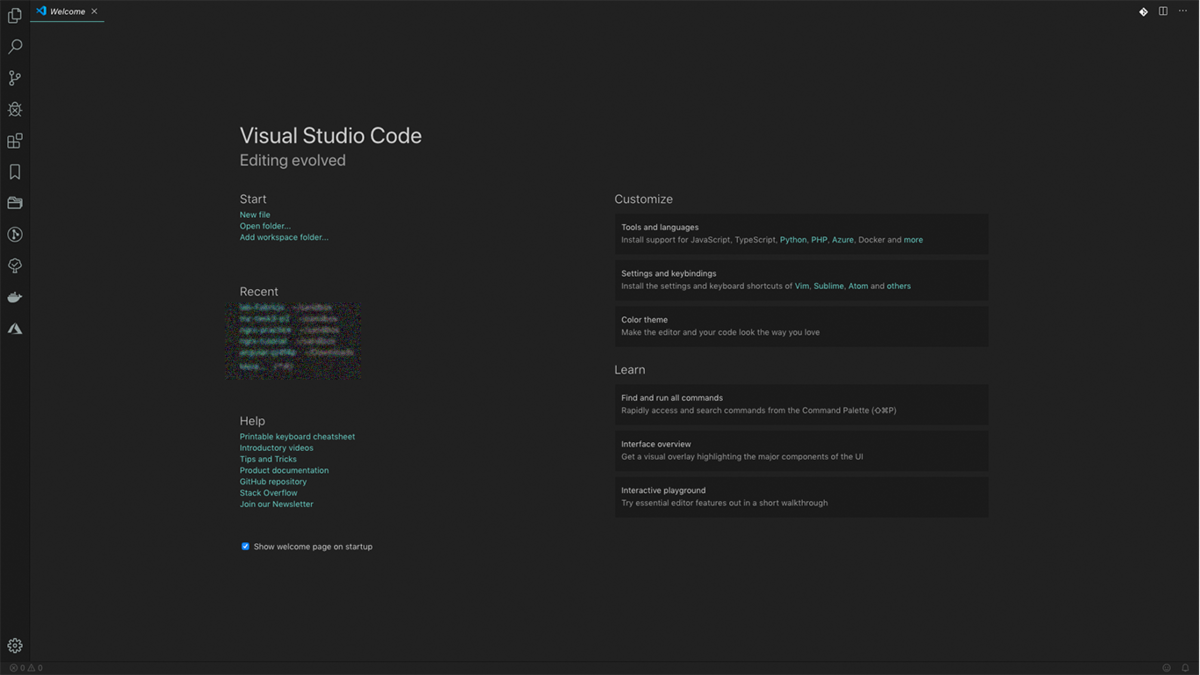
Task: Open the tree with checkmark icon
Action: [15, 266]
